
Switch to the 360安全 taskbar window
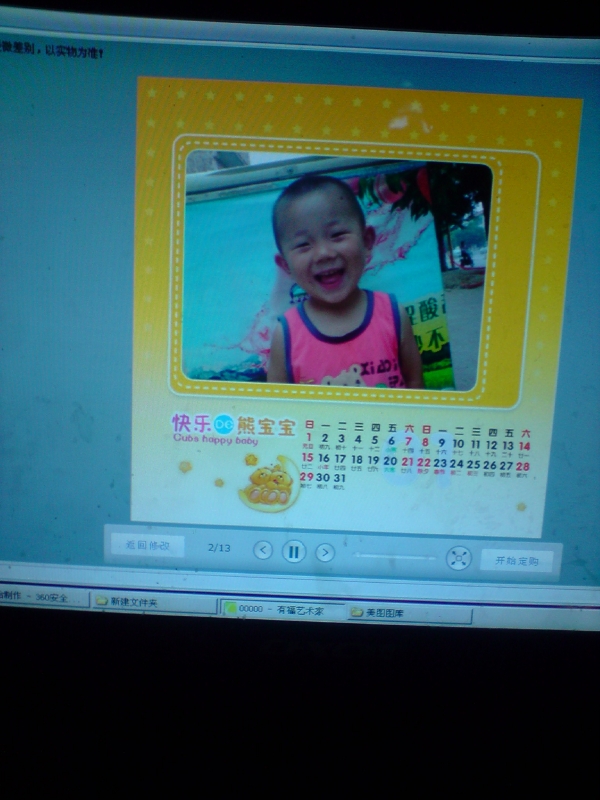40,597
